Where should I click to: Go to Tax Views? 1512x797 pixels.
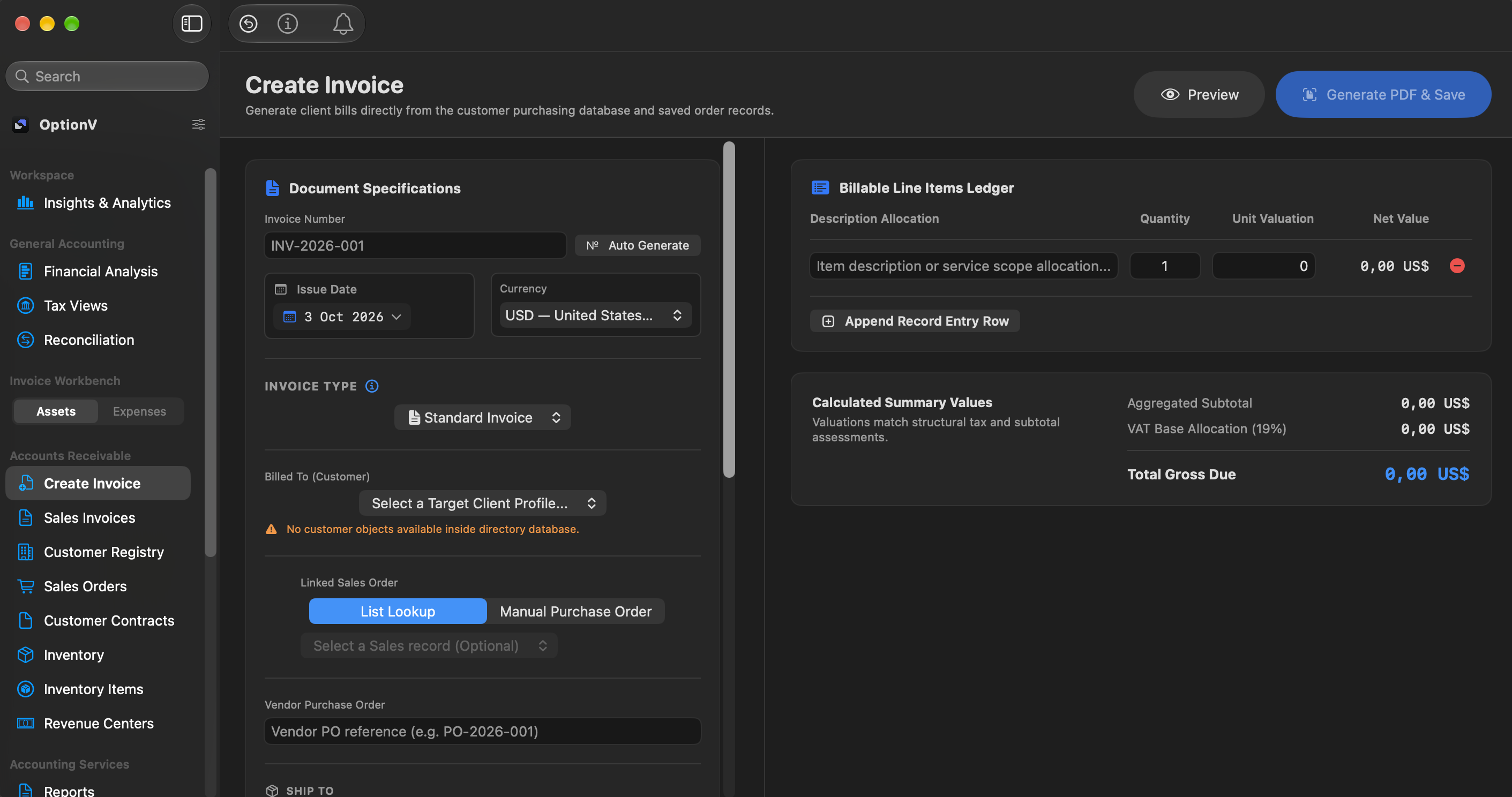98,306
